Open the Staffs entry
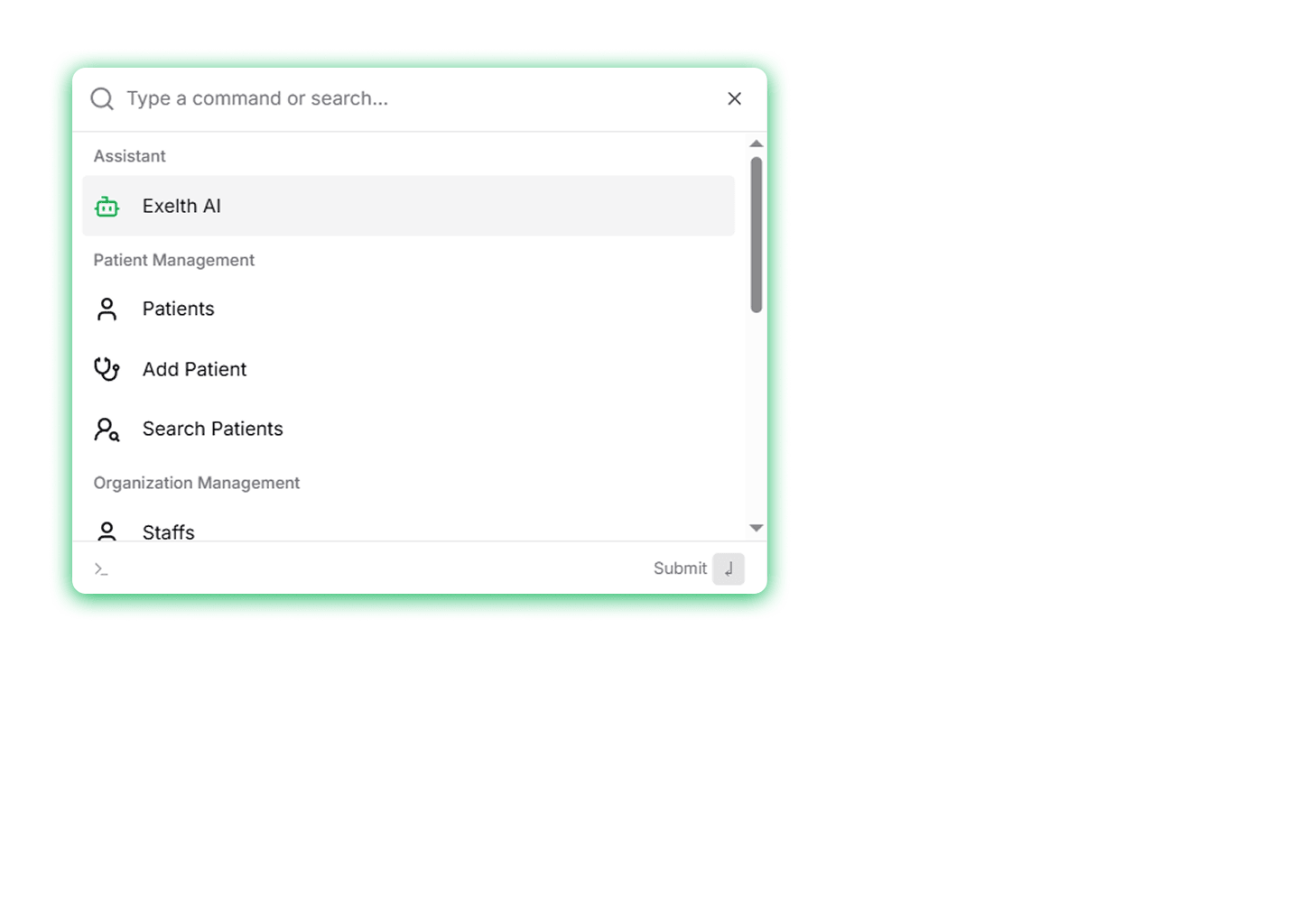This screenshot has height=924, width=1300. pyautogui.click(x=169, y=531)
